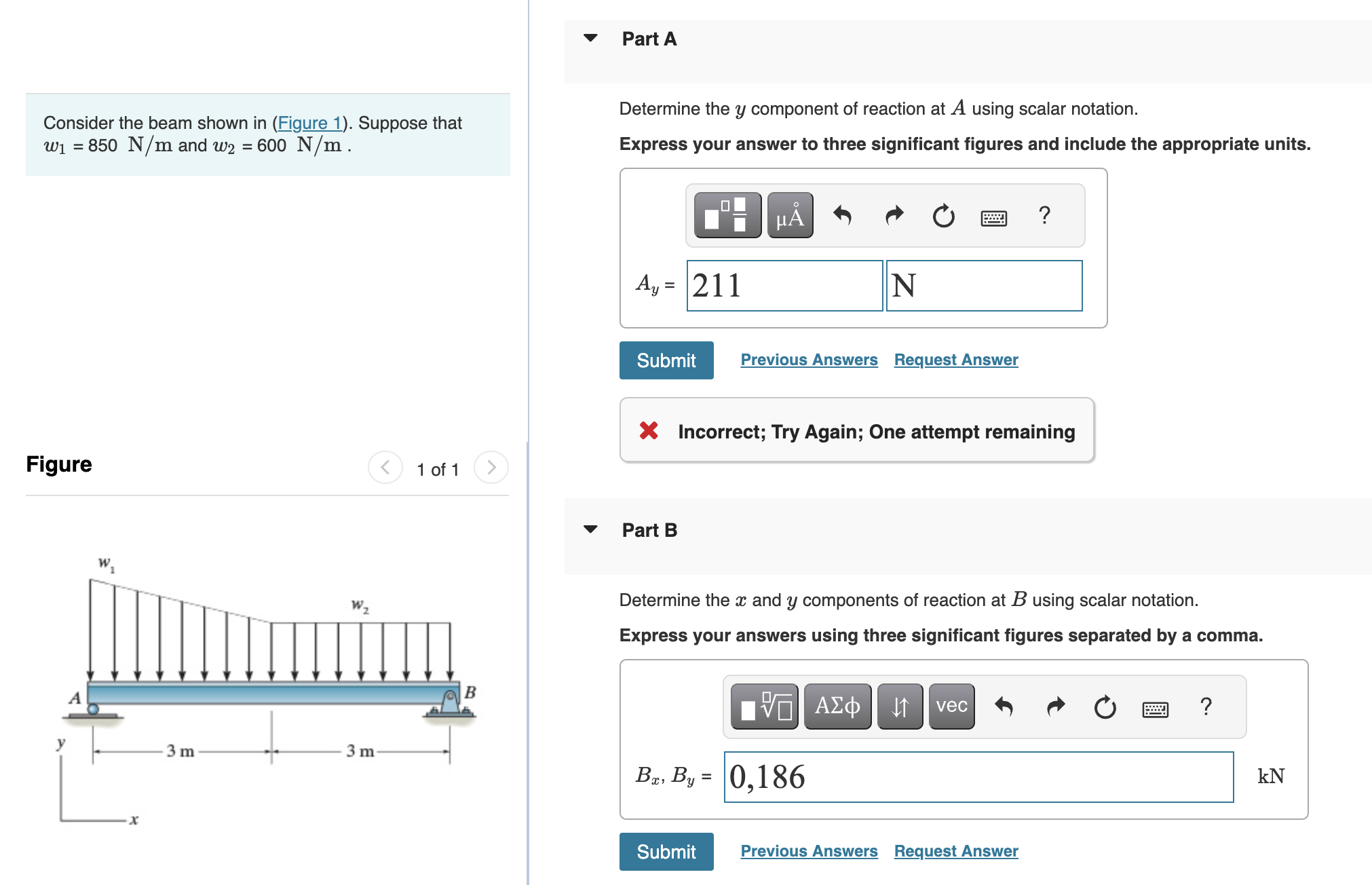Open the help (?) icon in Part B toolbar

pos(1206,706)
